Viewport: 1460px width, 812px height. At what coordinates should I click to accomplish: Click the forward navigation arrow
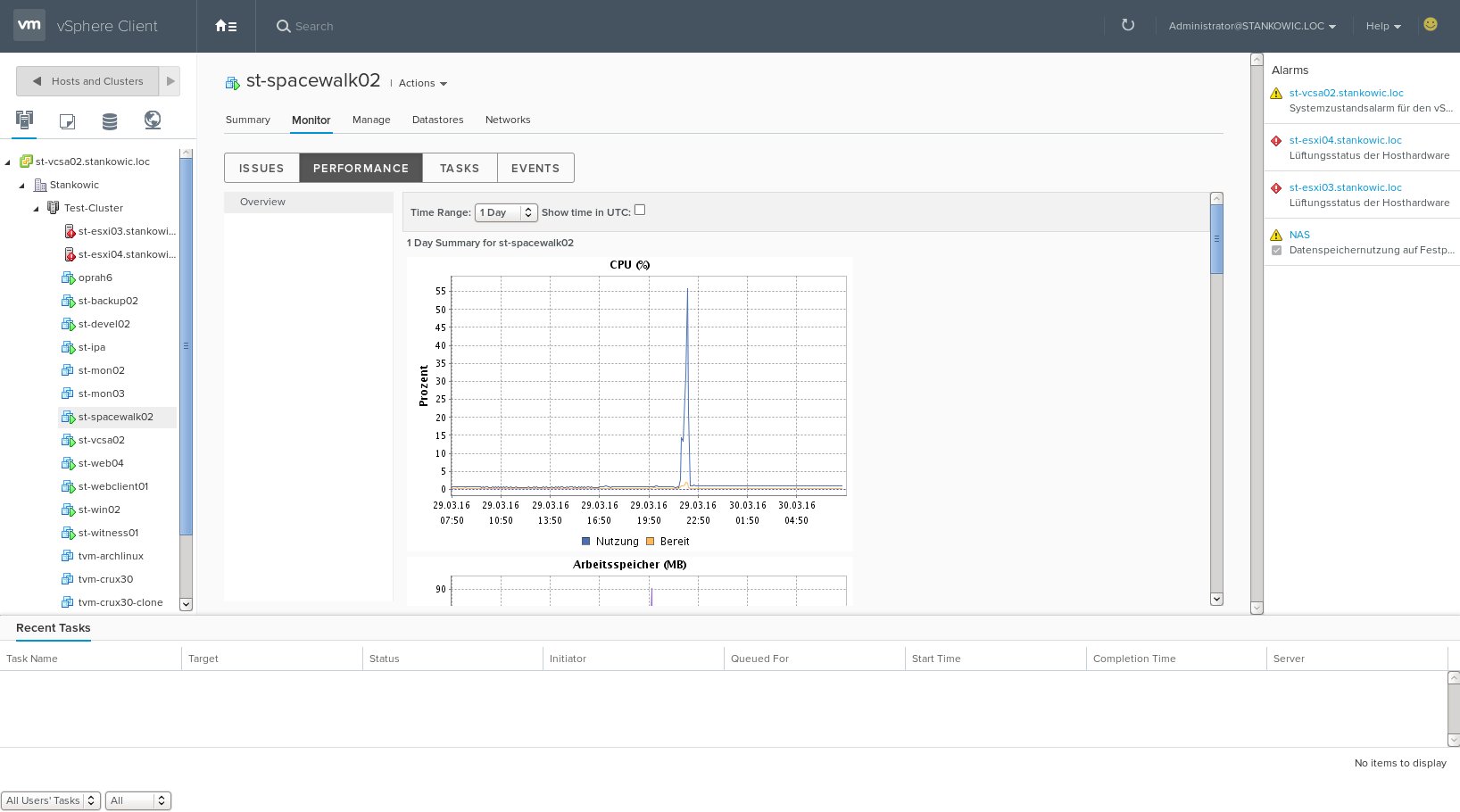tap(170, 81)
